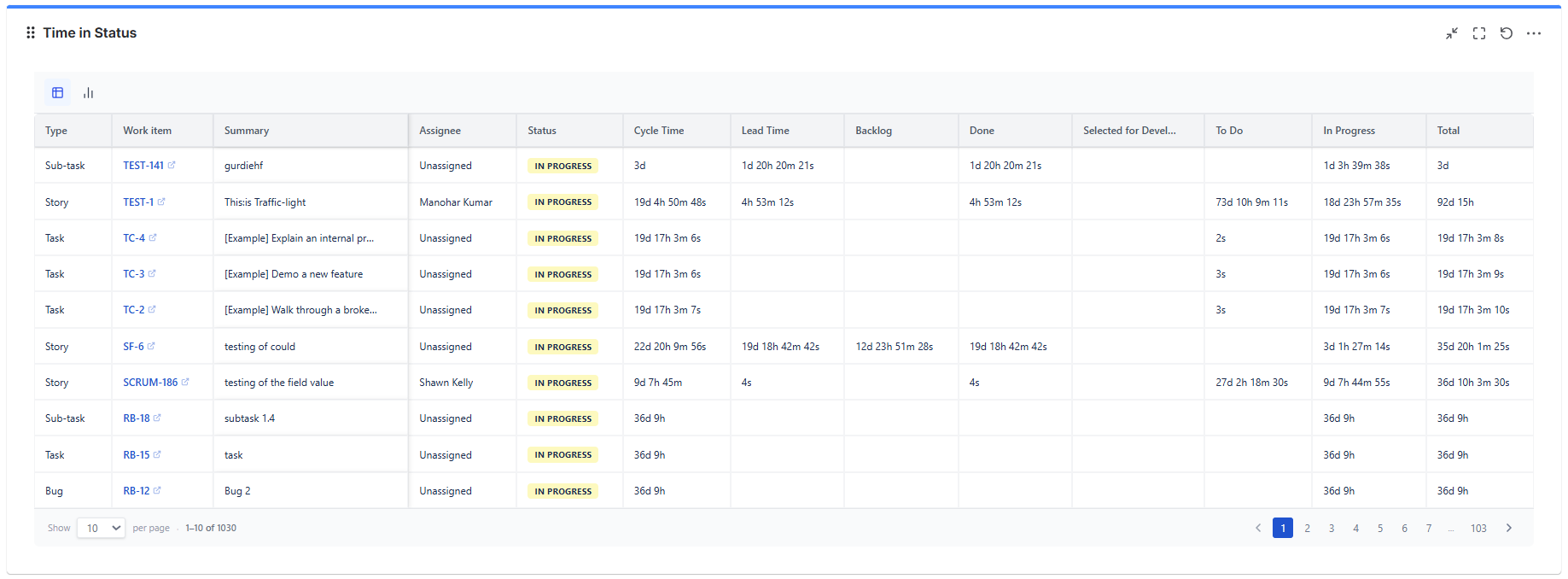Open work item RB-18
Image resolution: width=1568 pixels, height=579 pixels.
[137, 418]
